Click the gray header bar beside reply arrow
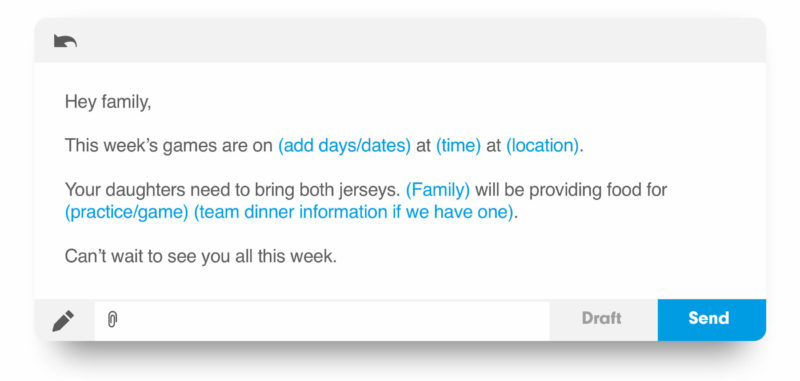 tap(421, 41)
